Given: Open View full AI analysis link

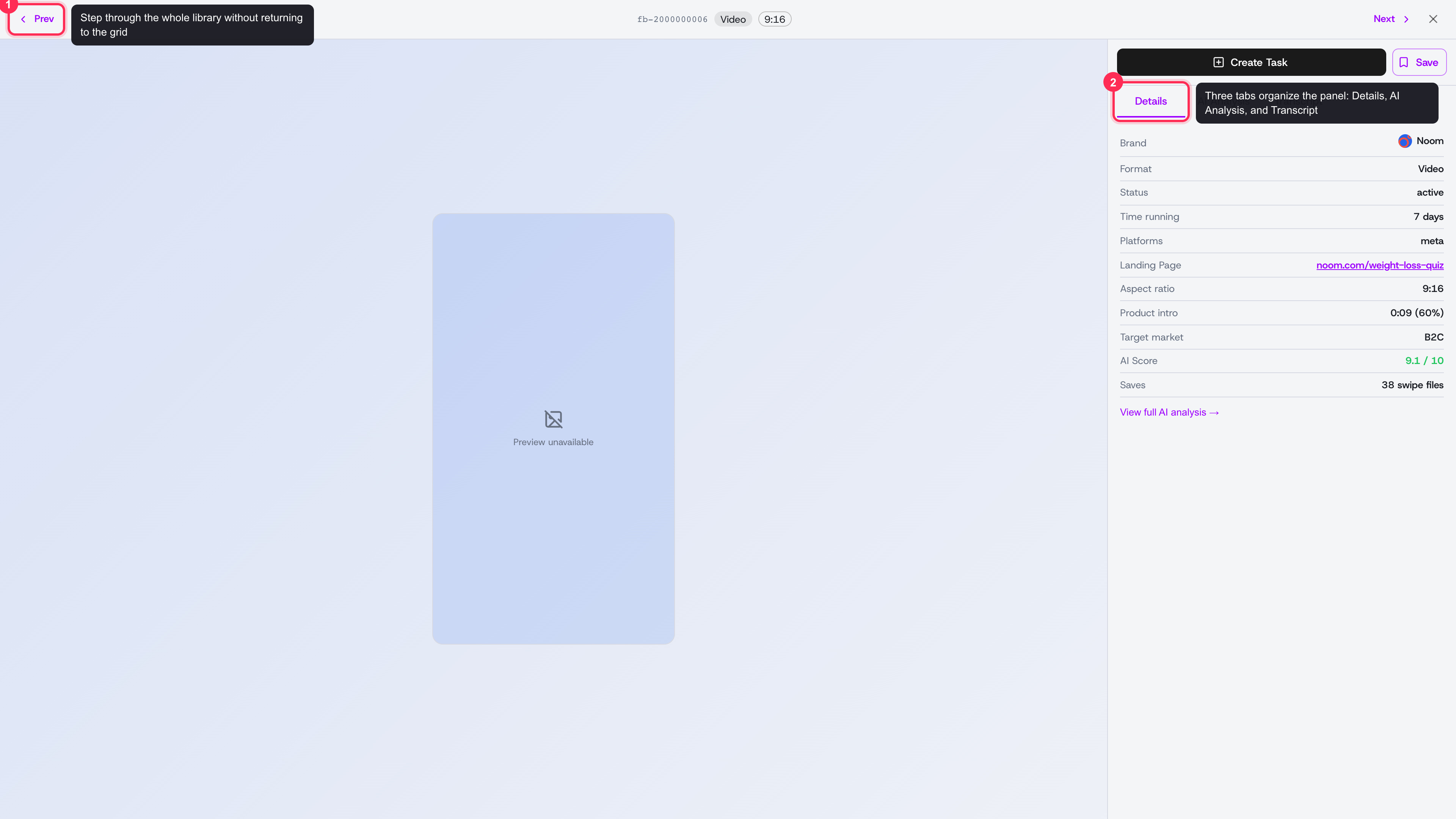Looking at the screenshot, I should (1169, 413).
